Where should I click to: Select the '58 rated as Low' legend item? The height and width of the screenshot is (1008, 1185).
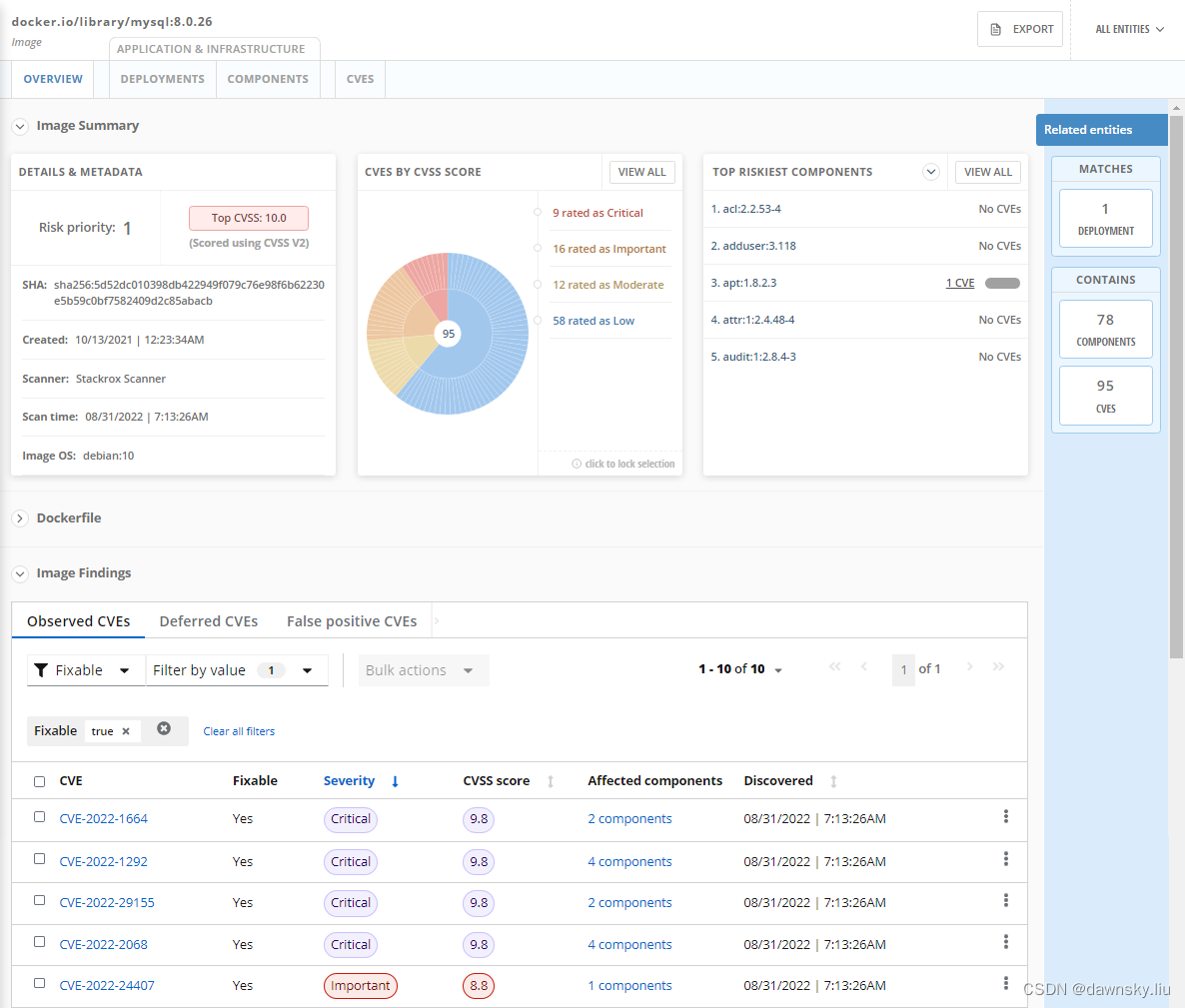[593, 321]
